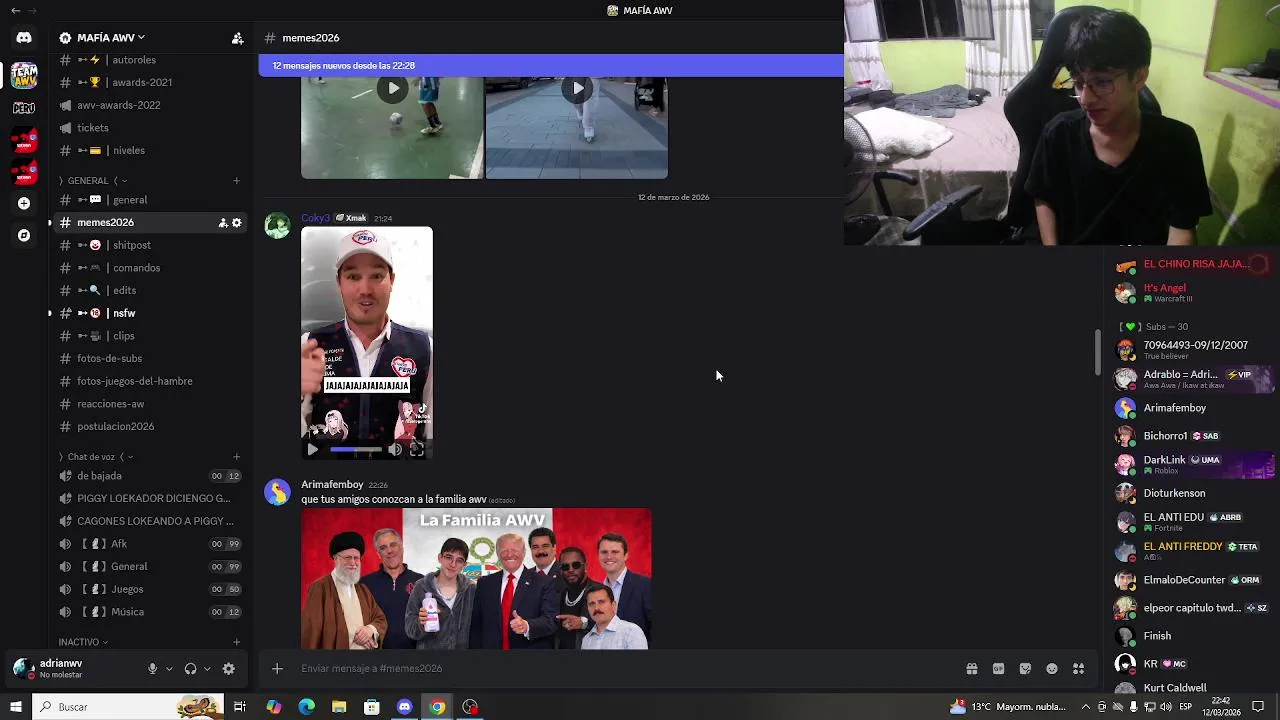Switch to the comandos channel

click(x=150, y=268)
